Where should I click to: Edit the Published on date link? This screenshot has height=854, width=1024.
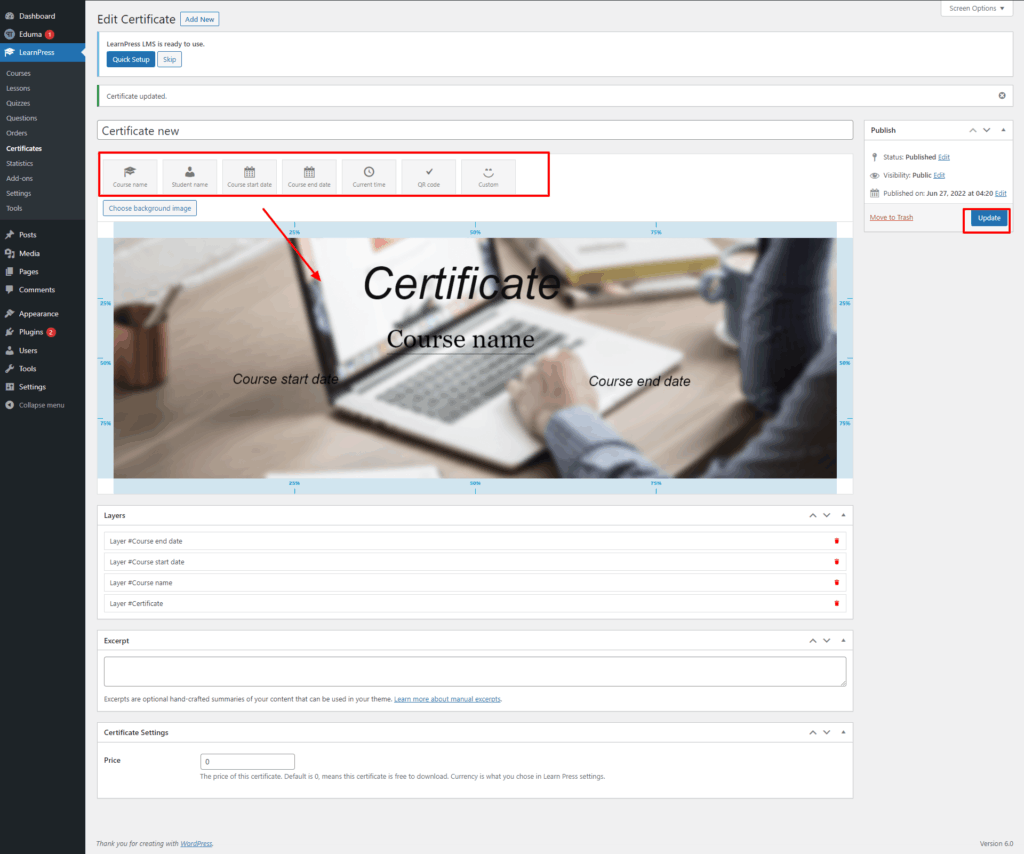(x=1000, y=194)
